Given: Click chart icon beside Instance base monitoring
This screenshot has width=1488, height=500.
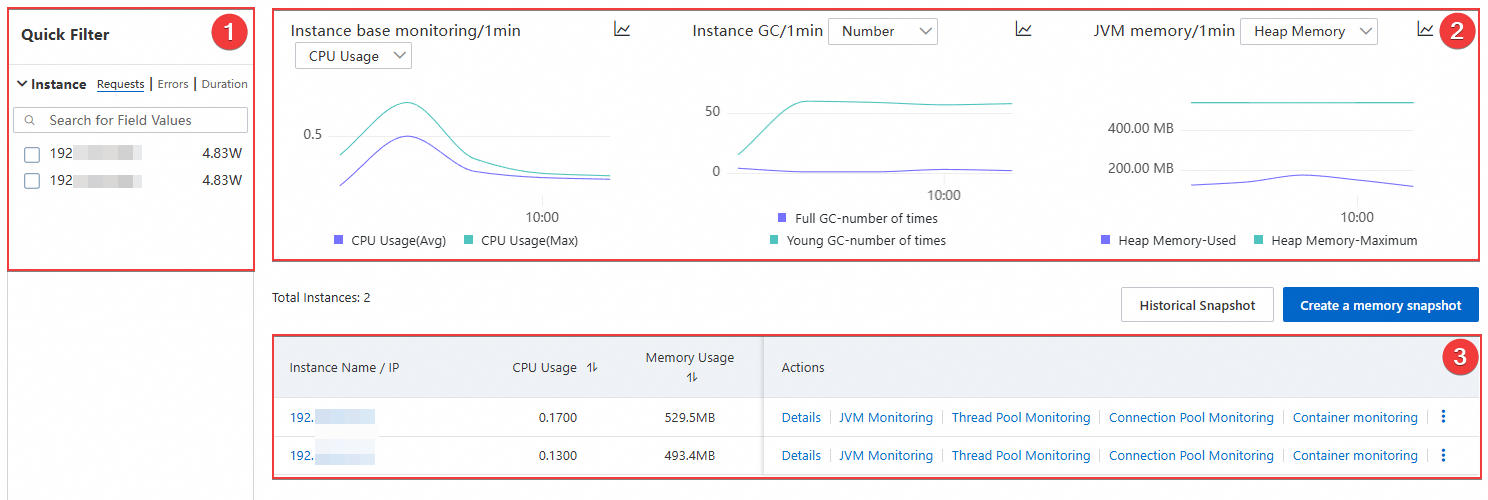Looking at the screenshot, I should (x=622, y=30).
